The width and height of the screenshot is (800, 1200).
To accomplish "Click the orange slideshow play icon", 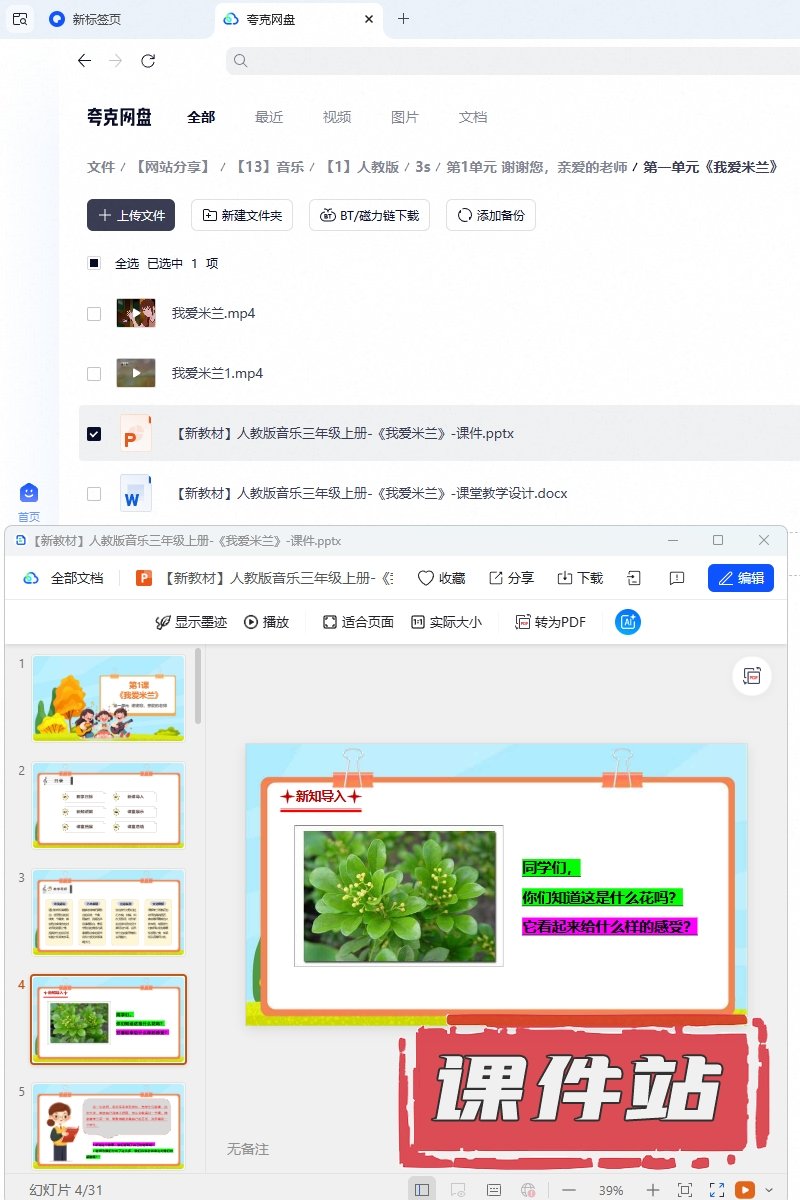I will tap(745, 1190).
